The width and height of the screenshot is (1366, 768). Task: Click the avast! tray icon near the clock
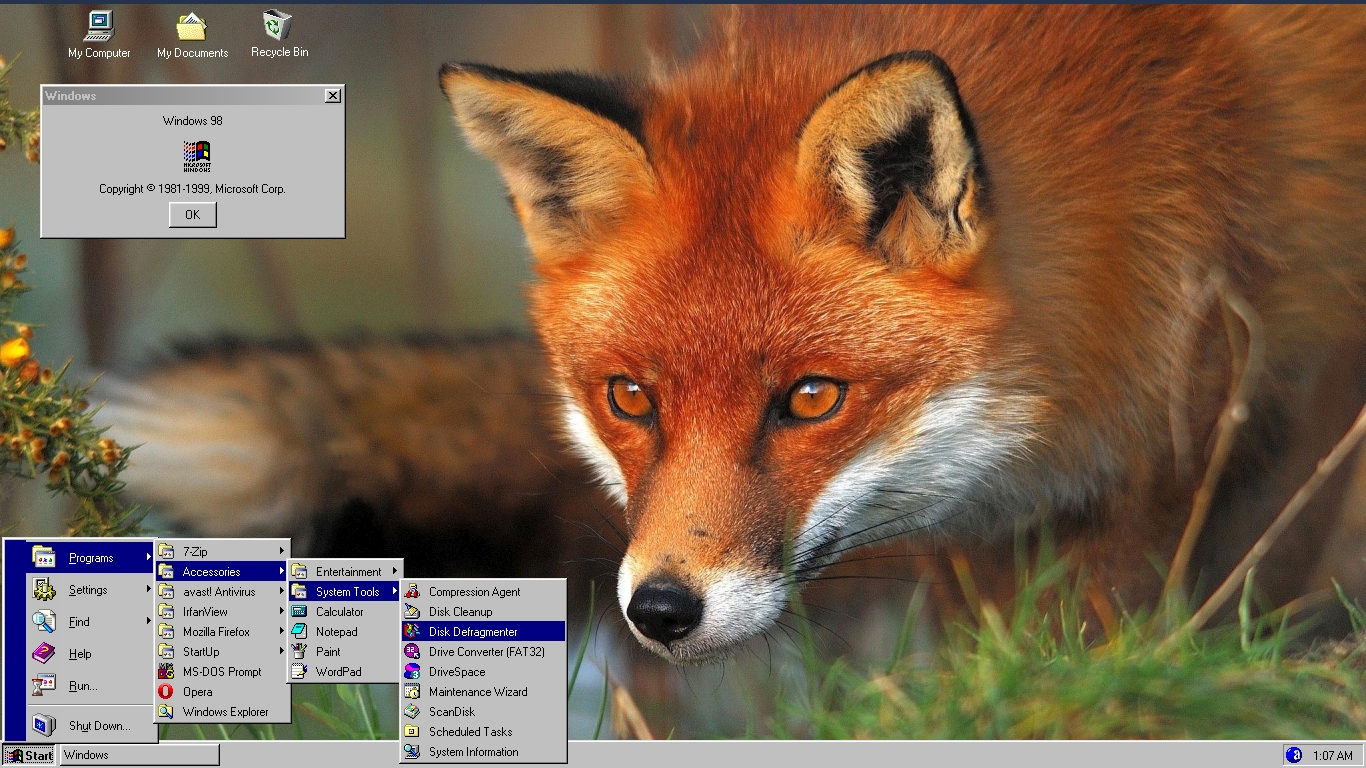(1294, 755)
